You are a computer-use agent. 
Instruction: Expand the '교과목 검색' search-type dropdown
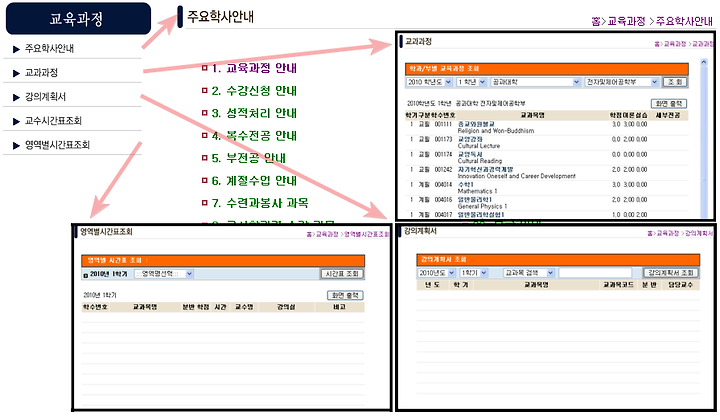tap(529, 273)
